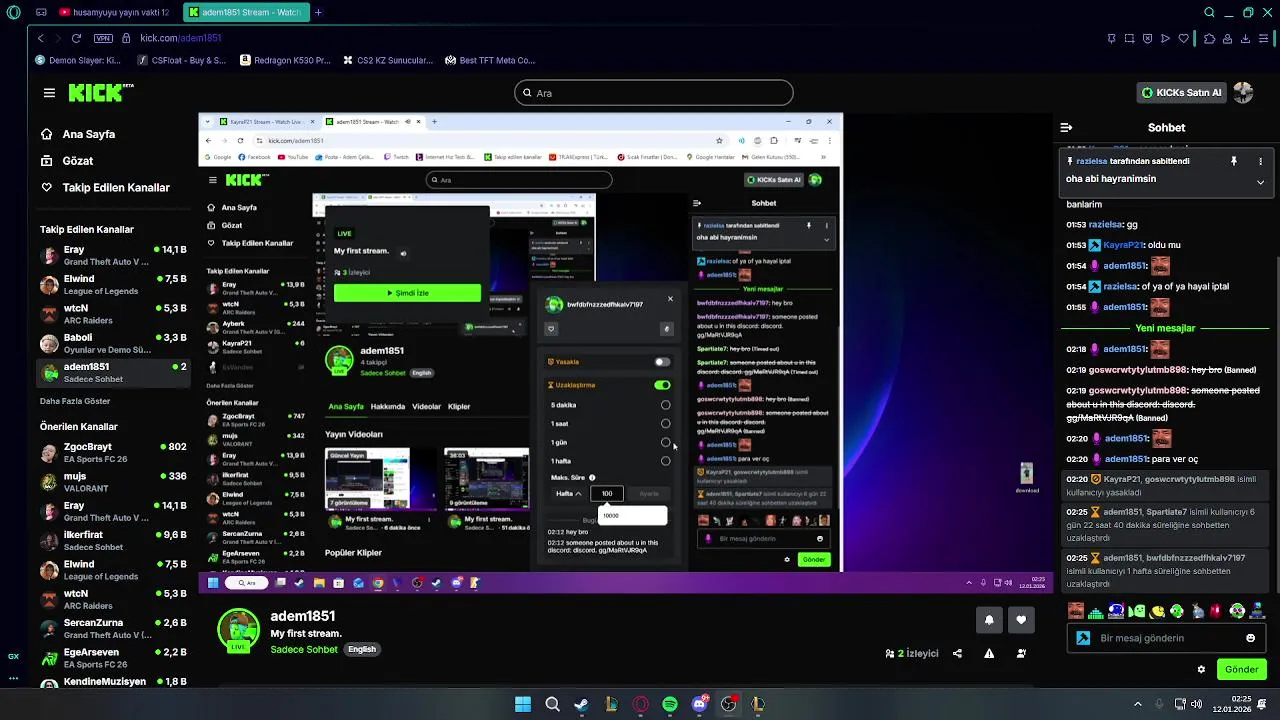
Task: Toggle the Yasakla switch in inner window
Action: 662,362
